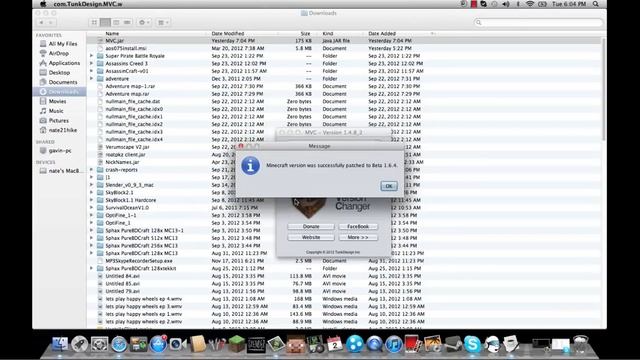Sort by the Name column header
The width and height of the screenshot is (640, 360).
coord(112,33)
